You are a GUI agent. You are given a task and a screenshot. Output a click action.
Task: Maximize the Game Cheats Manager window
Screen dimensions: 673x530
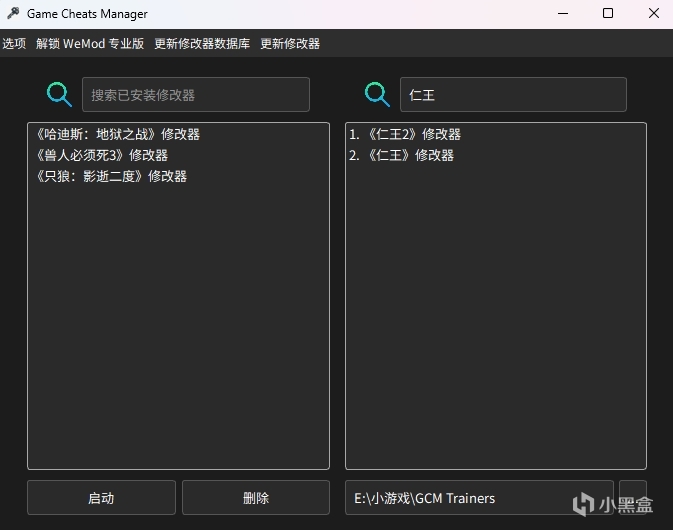click(608, 13)
